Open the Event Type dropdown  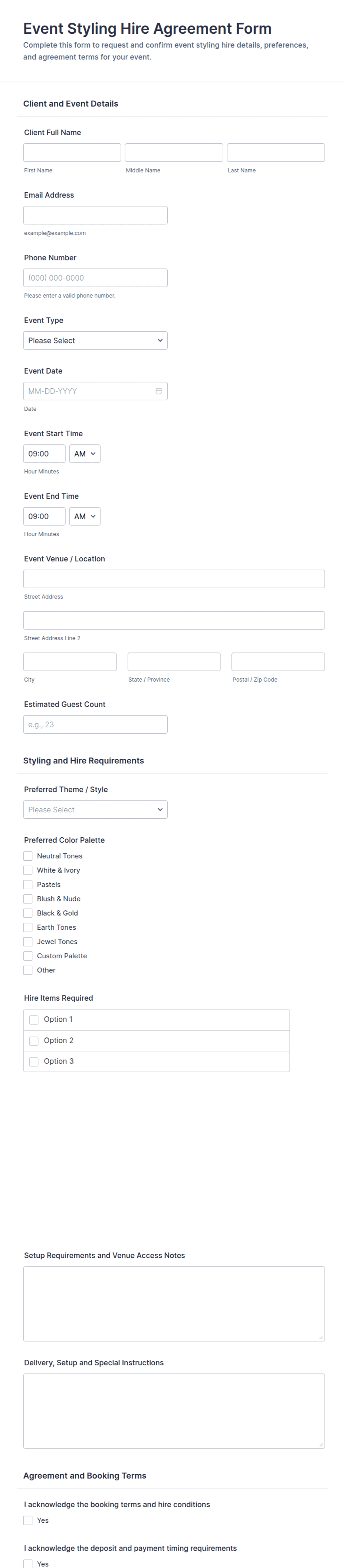95,340
